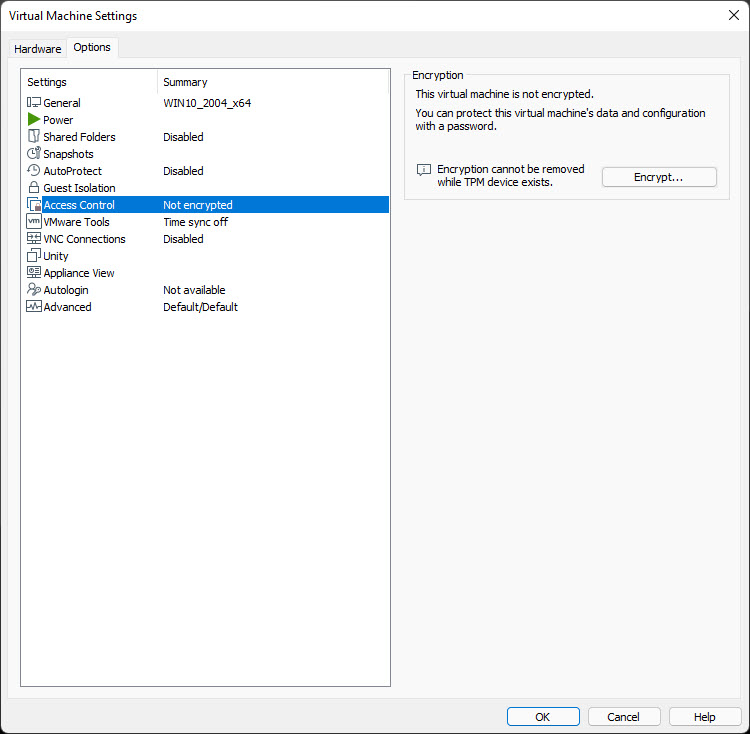Viewport: 750px width, 734px height.
Task: Click Disabled beside Shared Folders
Action: tap(183, 137)
